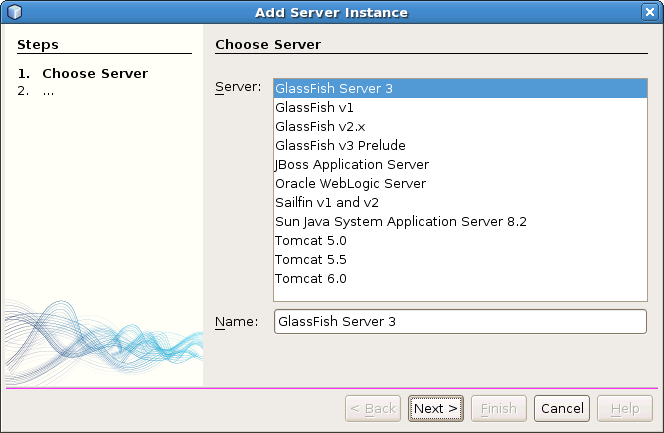The height and width of the screenshot is (433, 664).
Task: Select GlassFish Server 3 in server list
Action: coord(334,88)
